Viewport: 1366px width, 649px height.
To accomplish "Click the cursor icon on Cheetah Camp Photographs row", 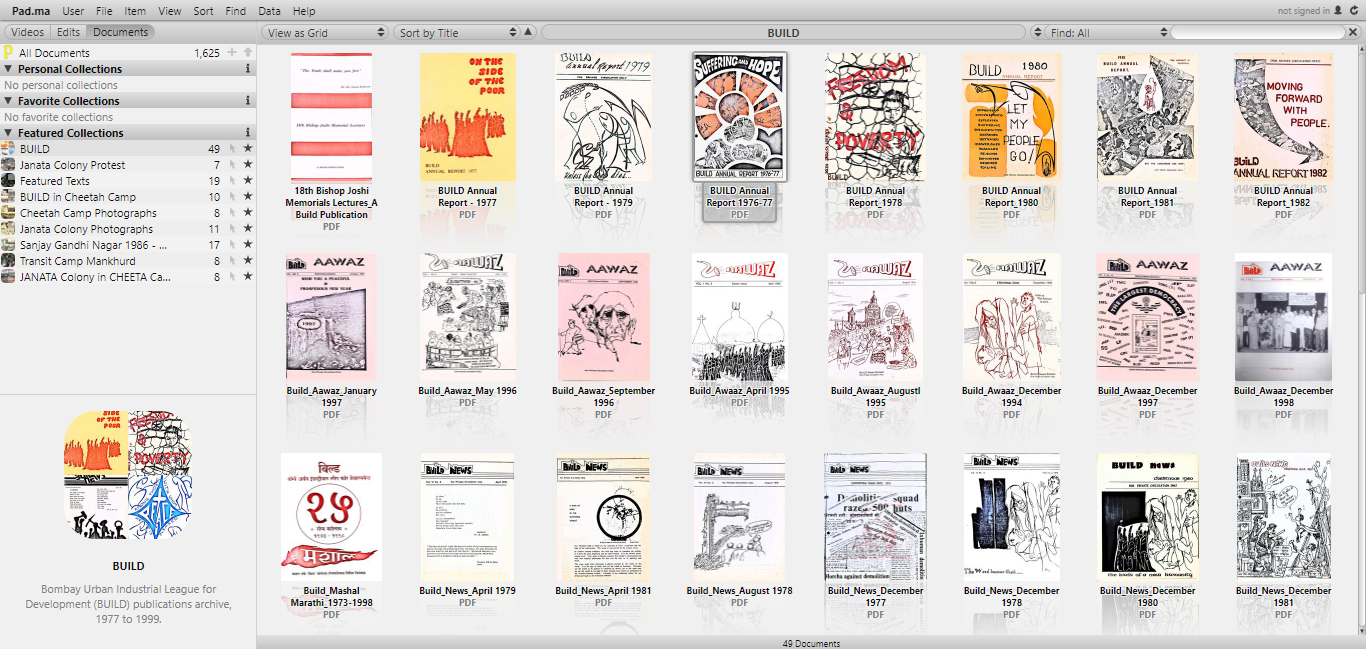I will pyautogui.click(x=232, y=213).
